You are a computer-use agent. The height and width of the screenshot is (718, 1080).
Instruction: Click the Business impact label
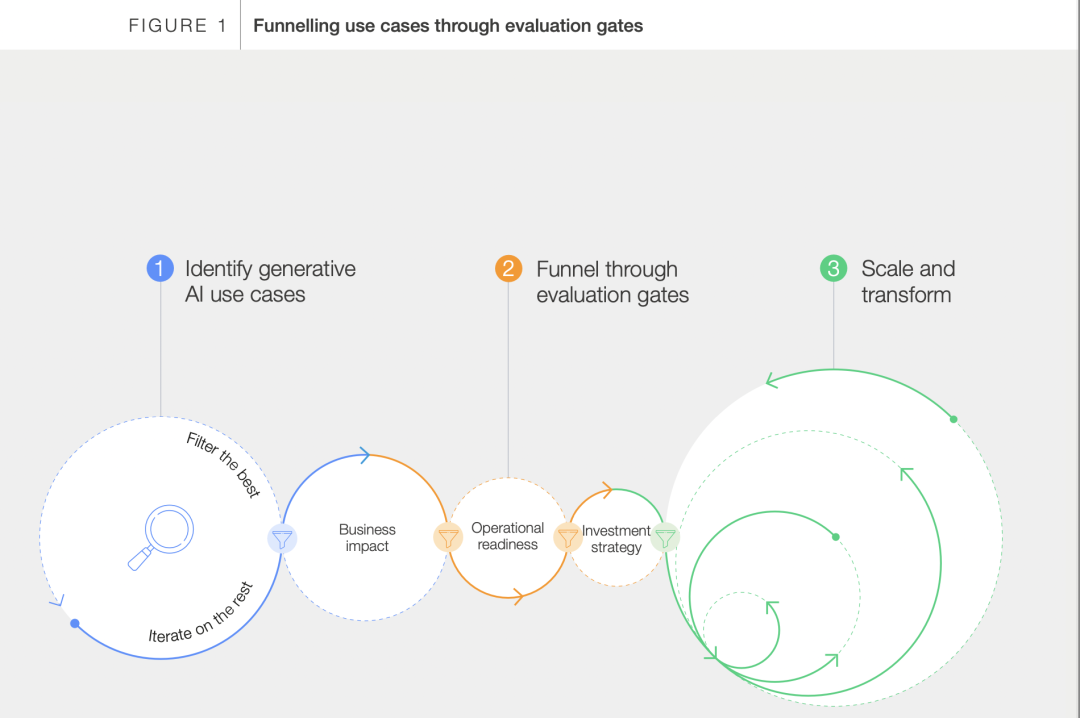click(367, 537)
